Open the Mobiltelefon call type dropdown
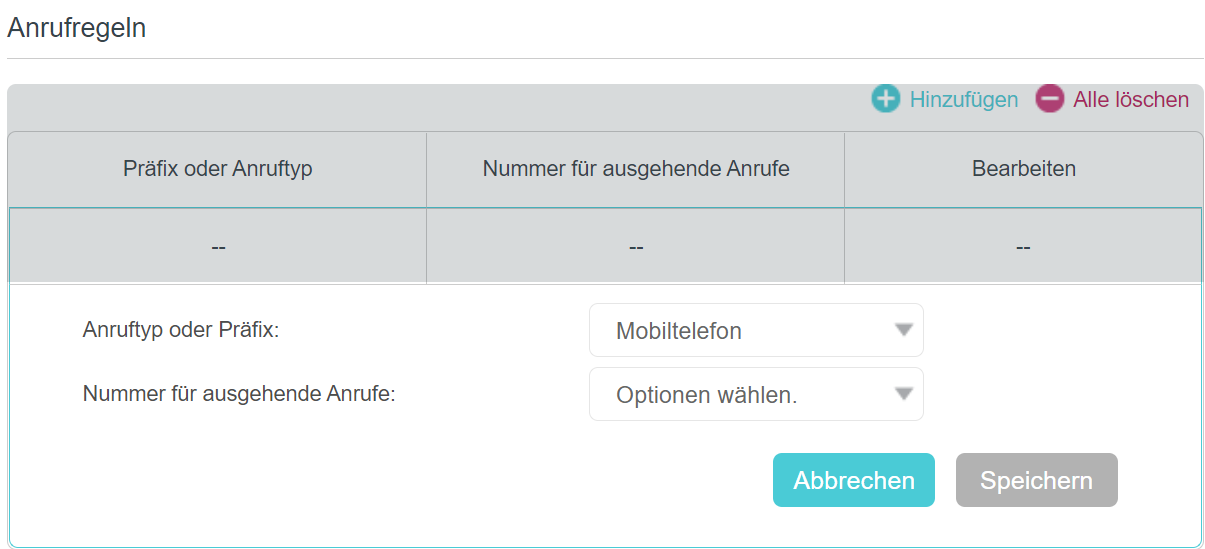This screenshot has width=1205, height=549. click(756, 330)
